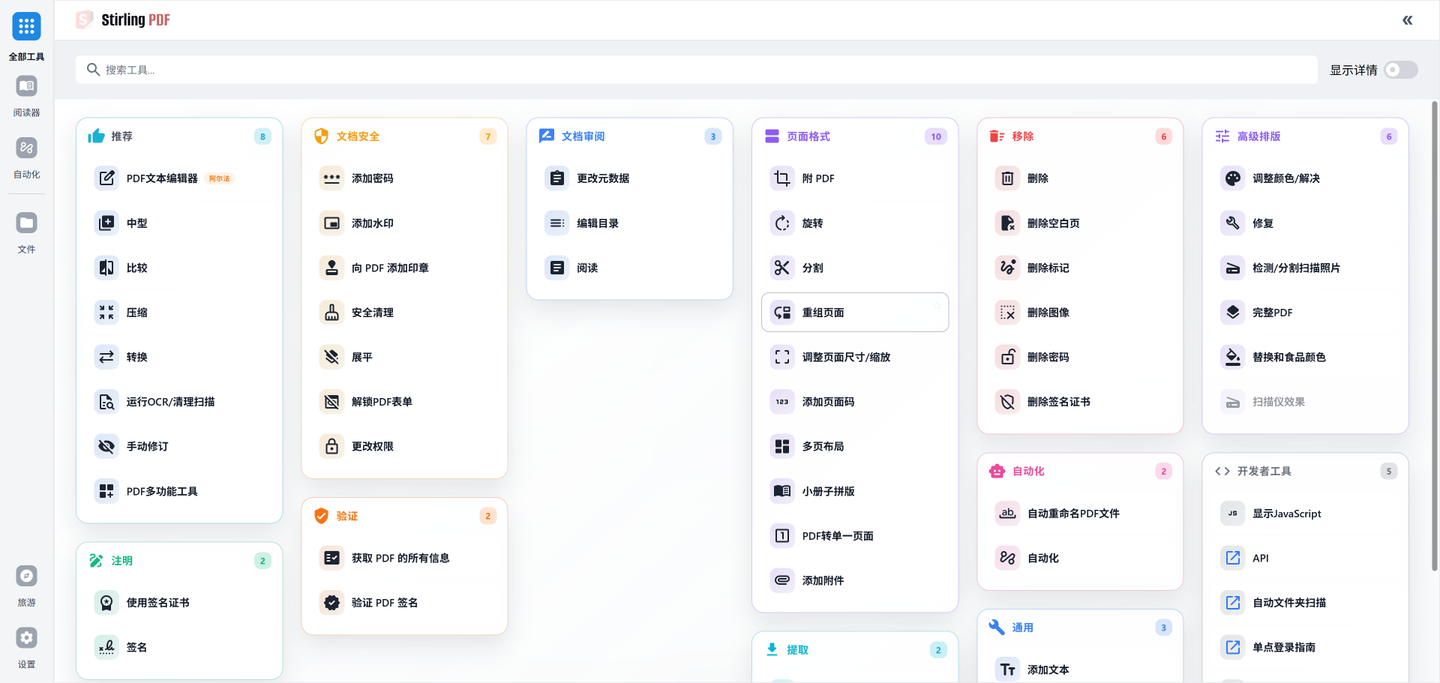Open the 文件 section in the sidebar
This screenshot has width=1440, height=683.
point(26,222)
